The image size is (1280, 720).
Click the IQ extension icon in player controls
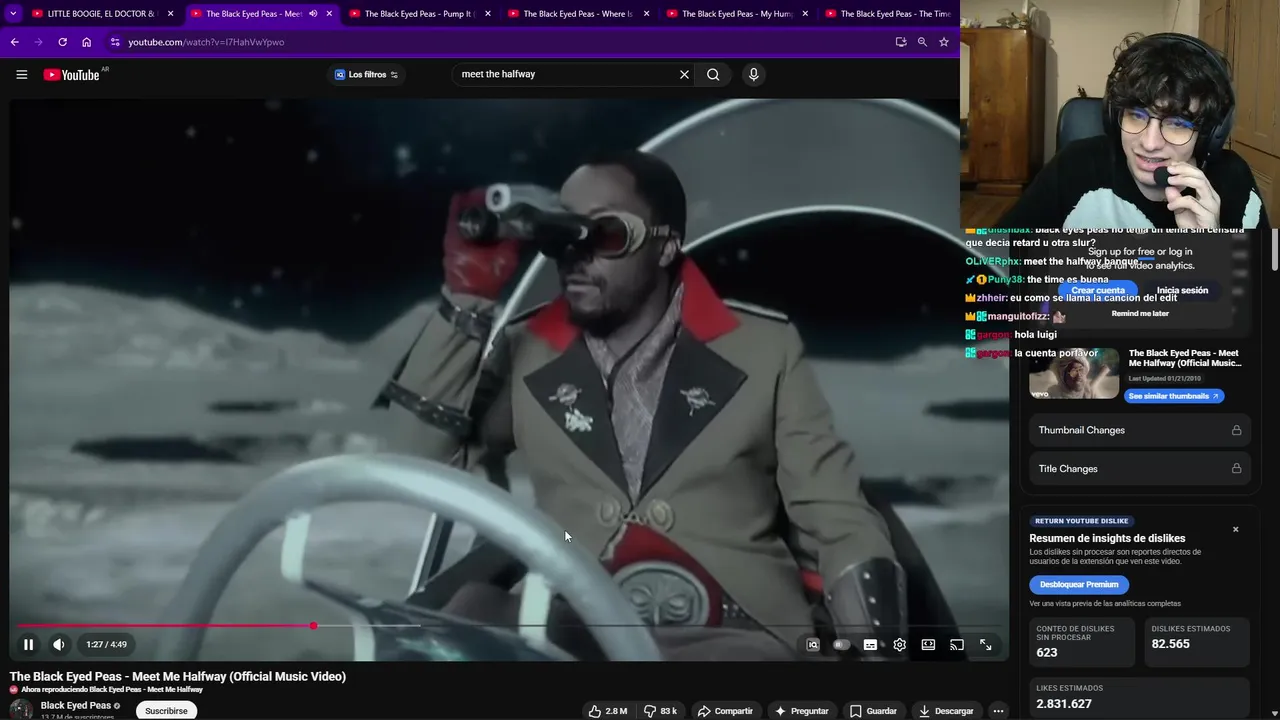[813, 645]
